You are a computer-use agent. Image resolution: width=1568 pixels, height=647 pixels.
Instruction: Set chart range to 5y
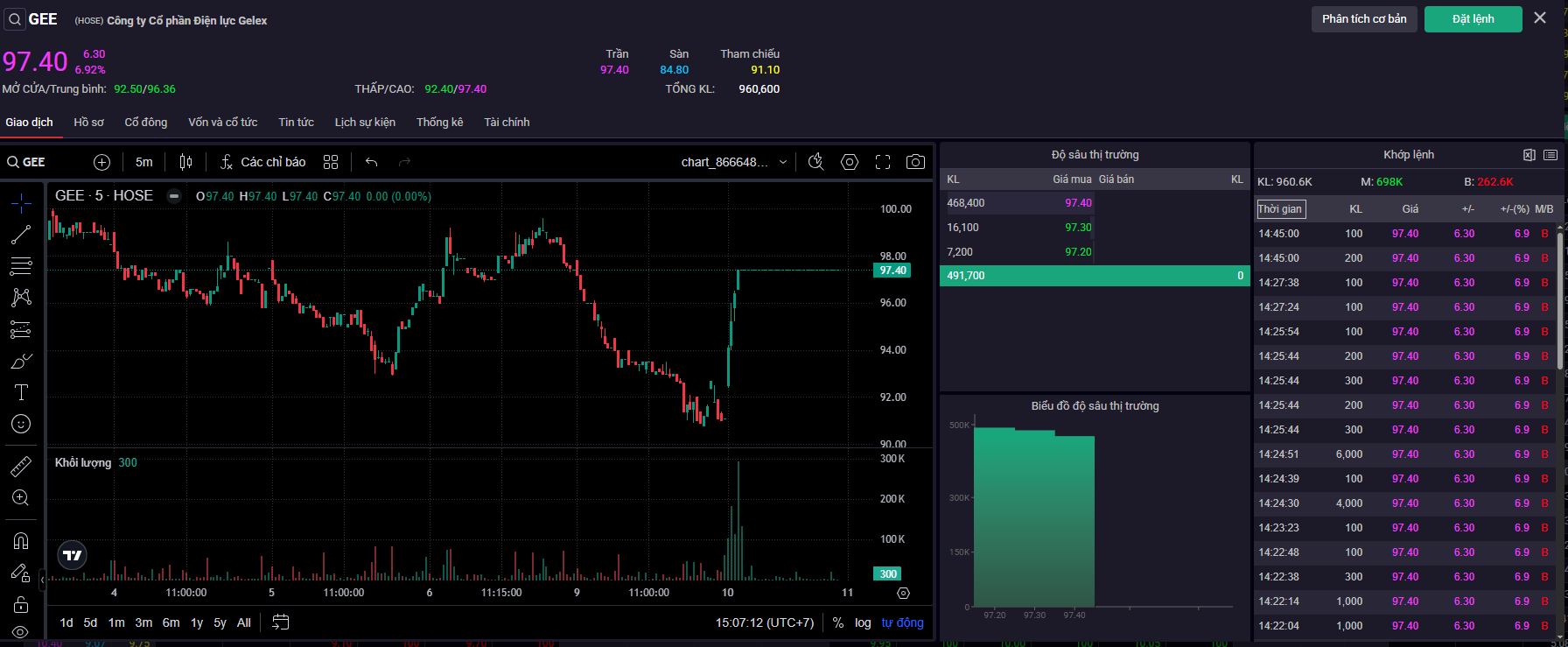tap(220, 622)
